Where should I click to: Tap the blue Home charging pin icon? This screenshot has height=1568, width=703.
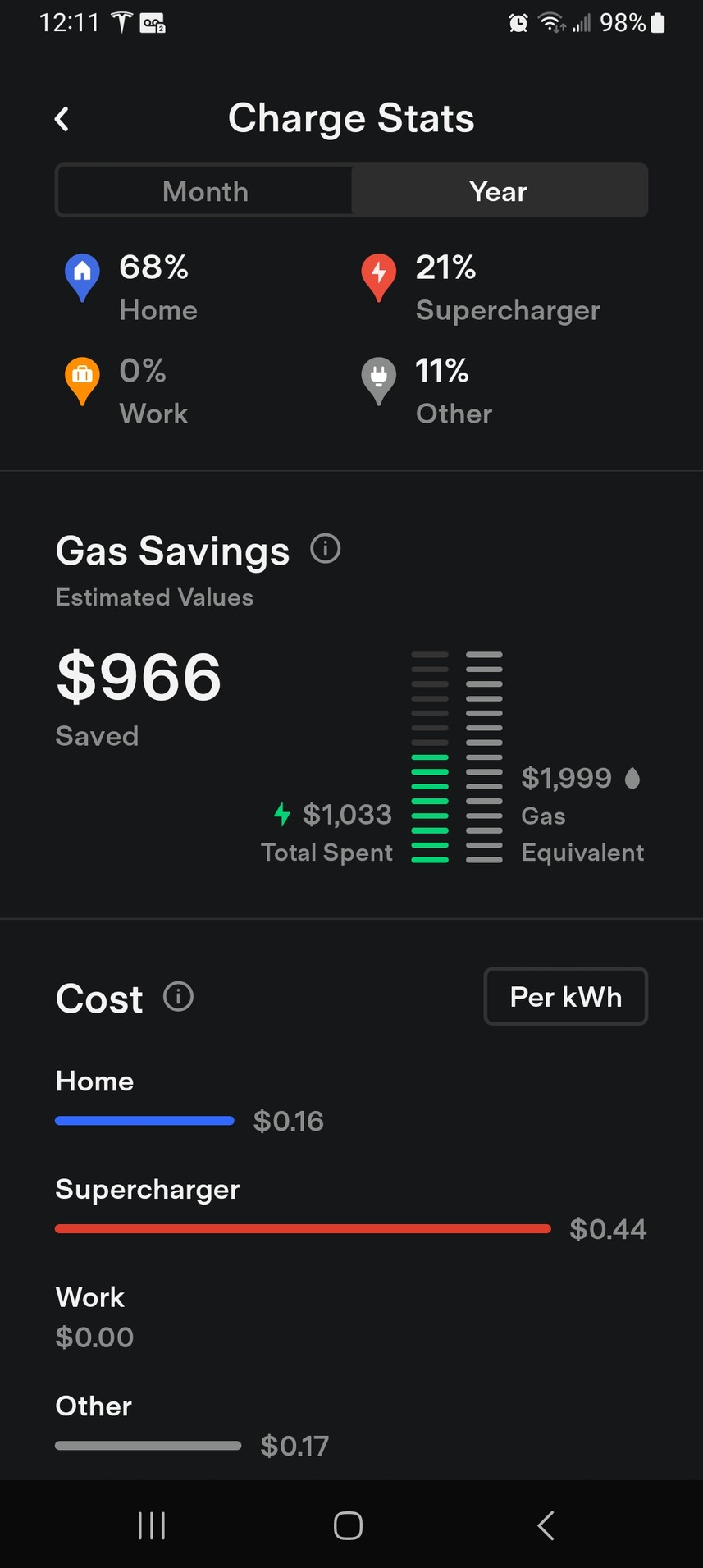[82, 276]
